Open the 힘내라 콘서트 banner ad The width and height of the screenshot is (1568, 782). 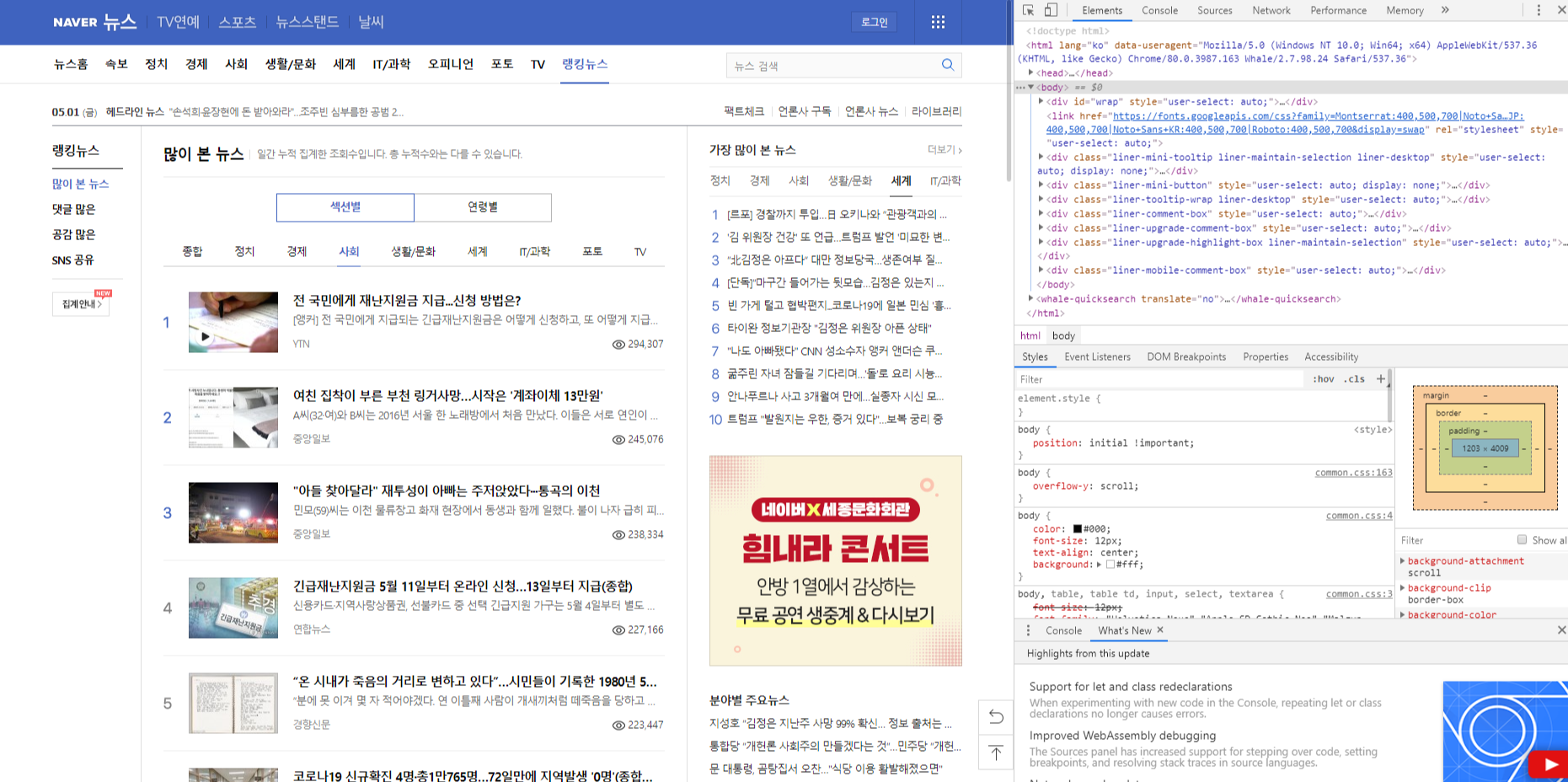click(836, 561)
